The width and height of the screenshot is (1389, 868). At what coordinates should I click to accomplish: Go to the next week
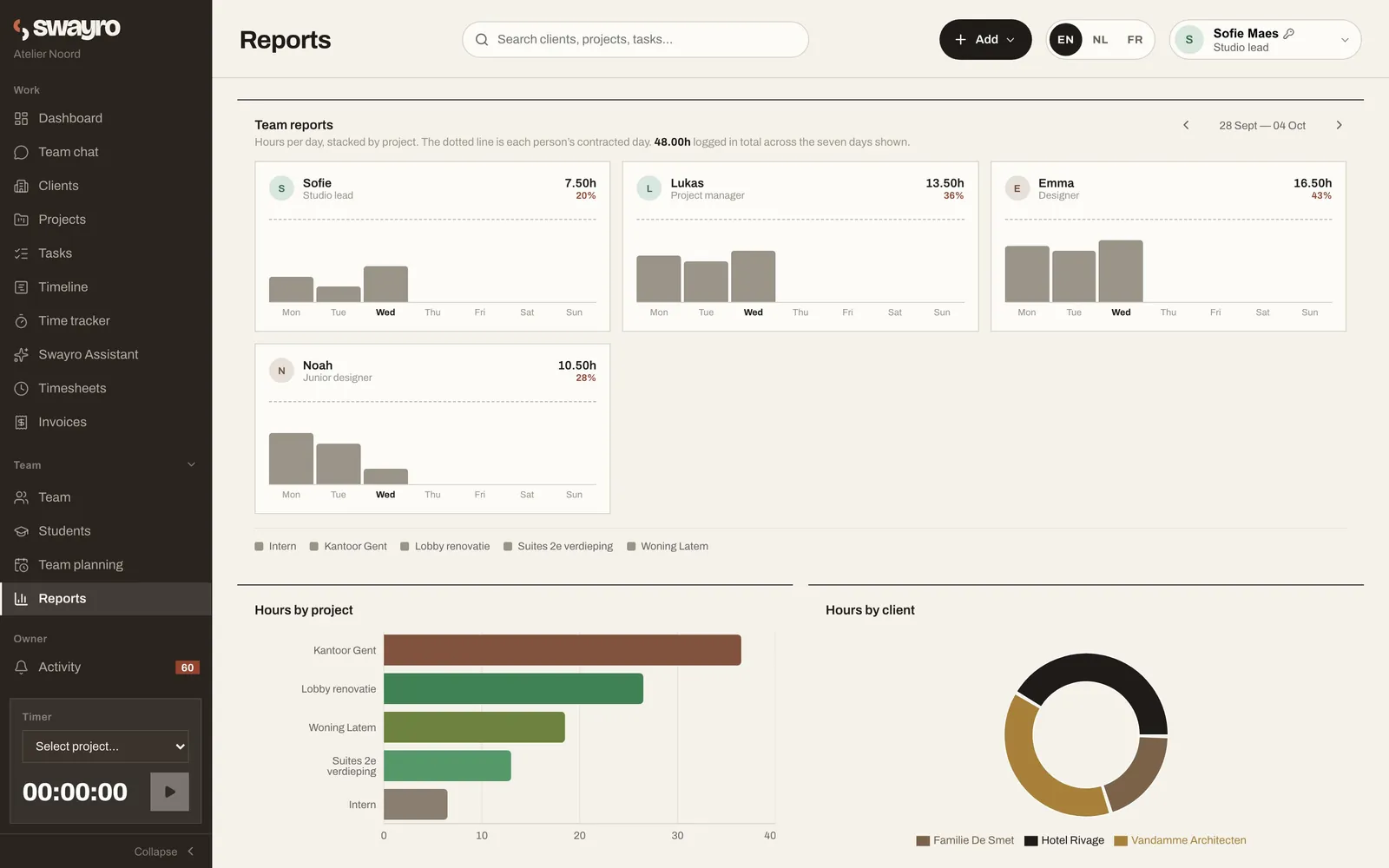point(1339,126)
